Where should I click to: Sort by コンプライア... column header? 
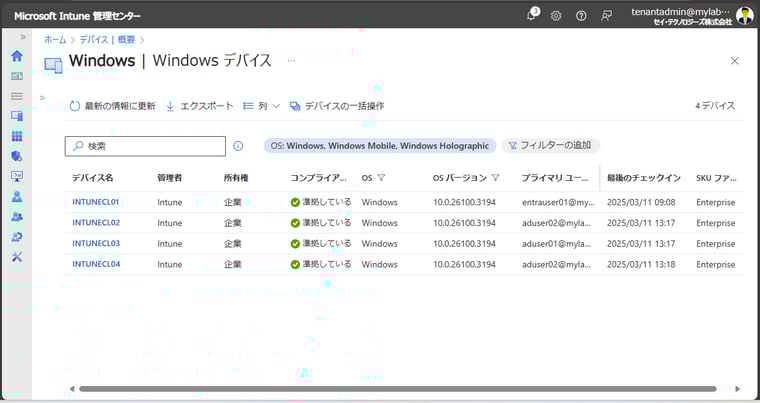coord(318,178)
